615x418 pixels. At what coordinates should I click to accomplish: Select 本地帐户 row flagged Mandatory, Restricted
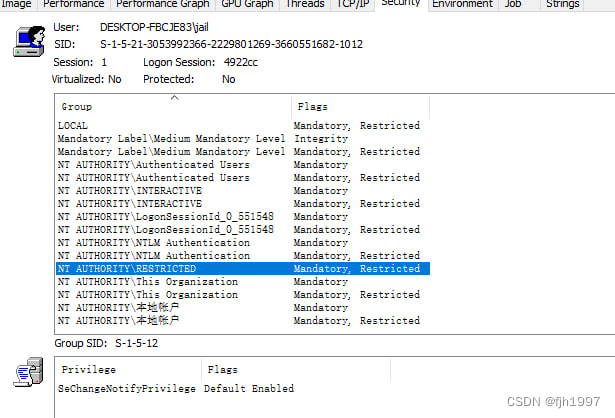click(243, 320)
